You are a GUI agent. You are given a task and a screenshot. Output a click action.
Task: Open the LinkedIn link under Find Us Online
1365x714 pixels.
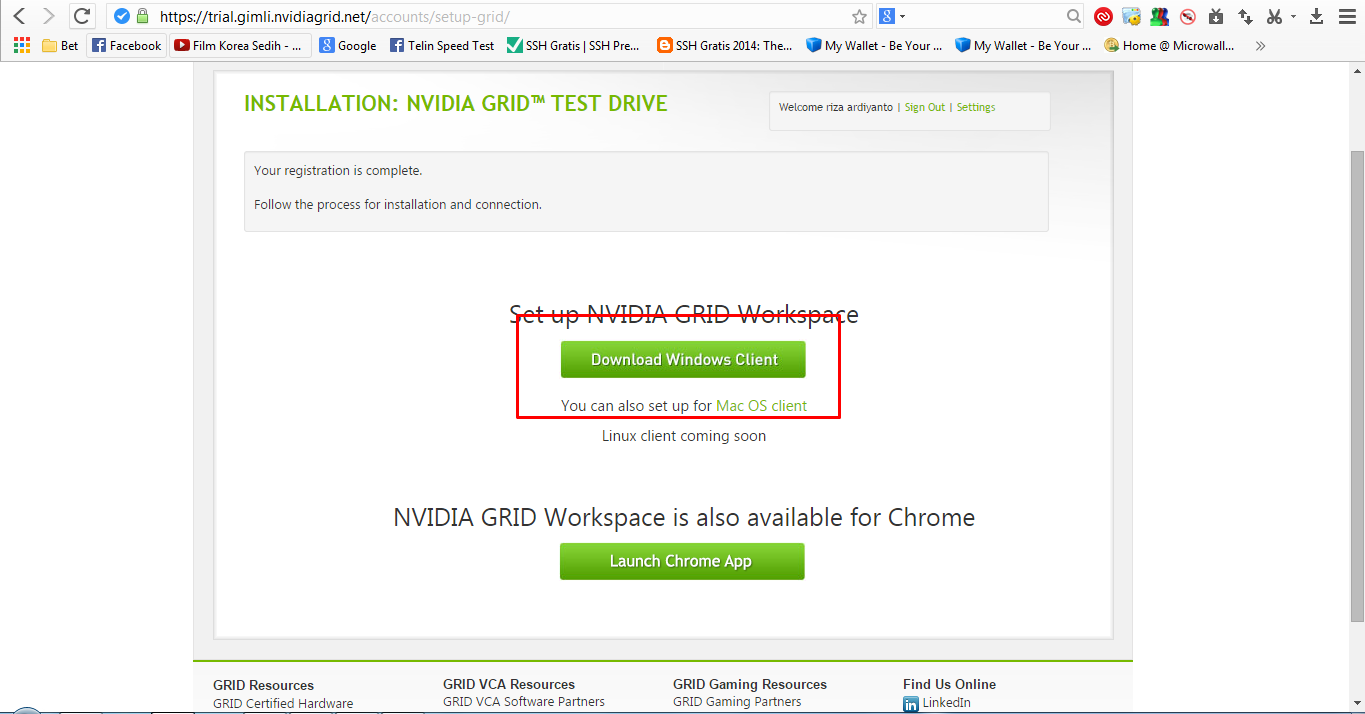(x=946, y=703)
